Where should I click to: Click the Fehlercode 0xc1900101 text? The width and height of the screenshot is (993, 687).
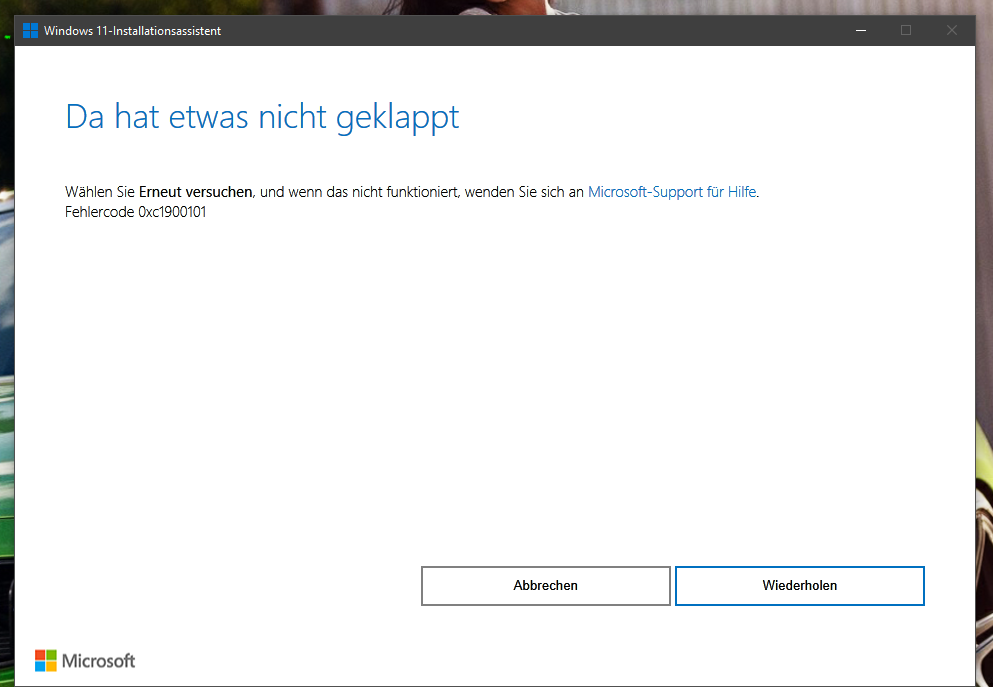136,211
